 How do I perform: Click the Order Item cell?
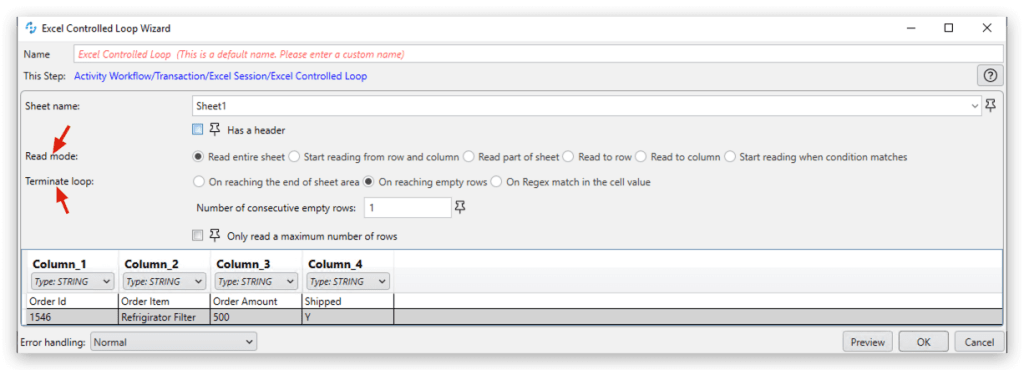pyautogui.click(x=165, y=301)
